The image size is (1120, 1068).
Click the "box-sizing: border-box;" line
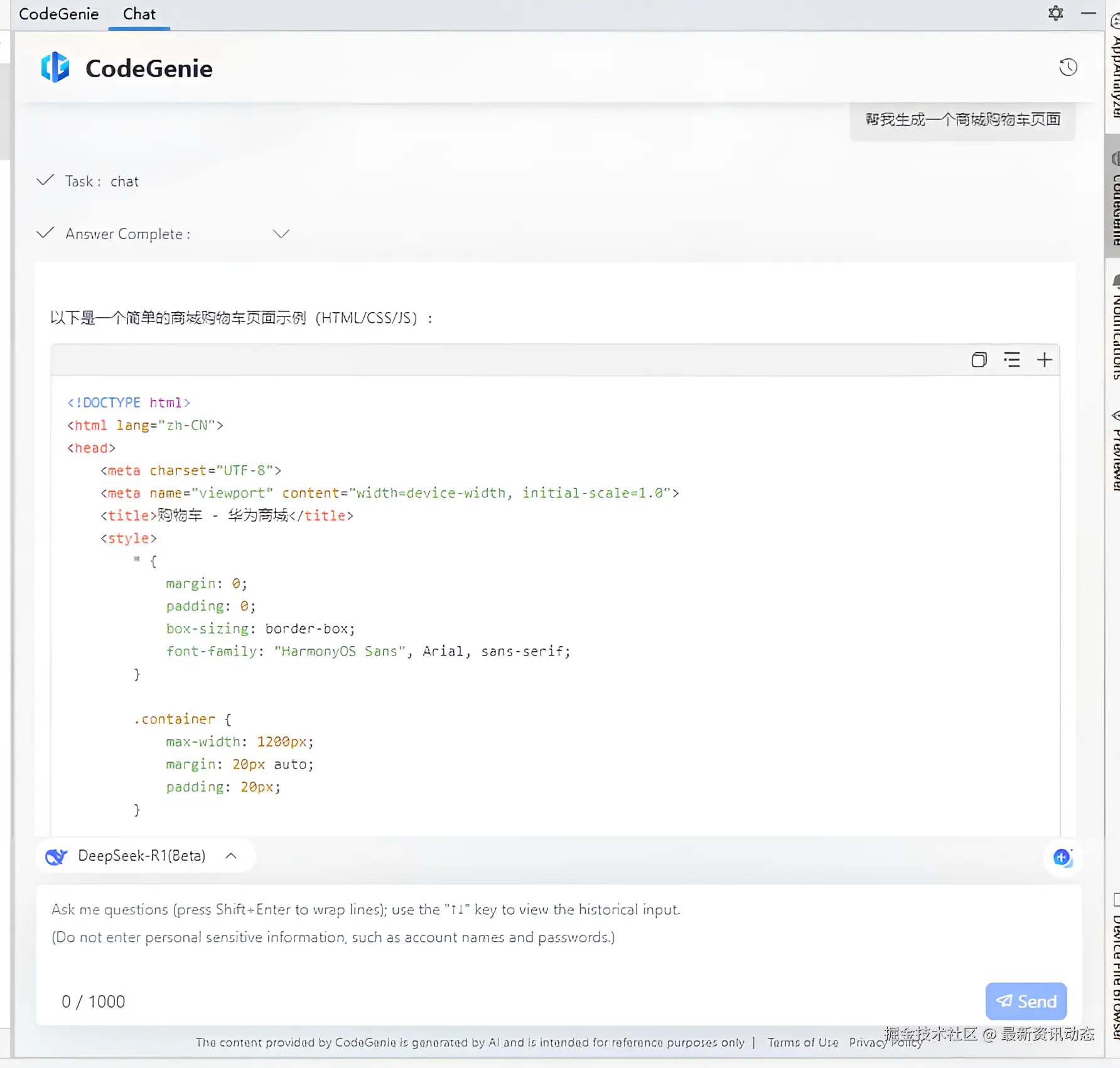[x=261, y=628]
